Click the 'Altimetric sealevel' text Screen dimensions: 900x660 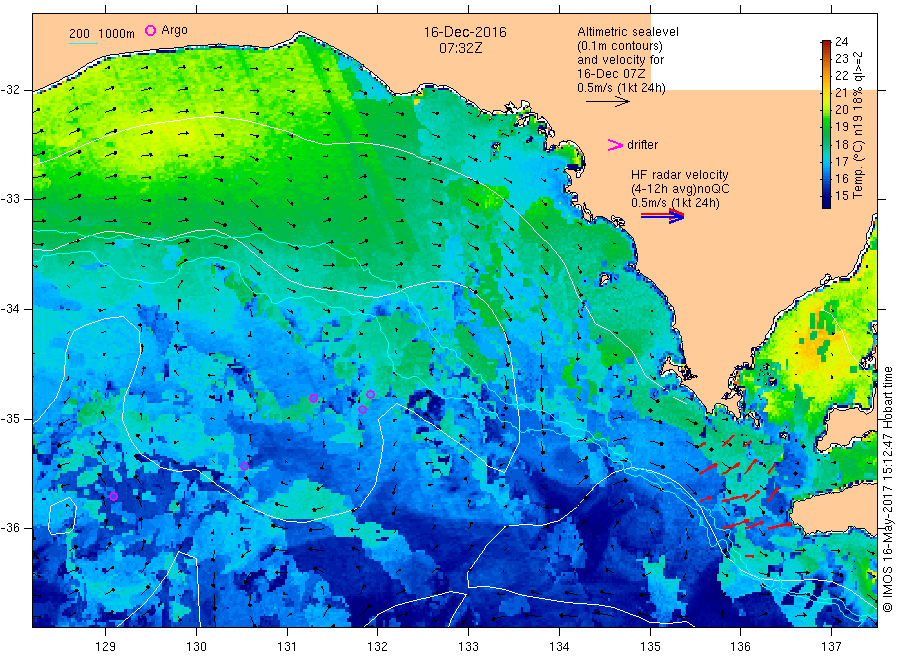tap(627, 32)
